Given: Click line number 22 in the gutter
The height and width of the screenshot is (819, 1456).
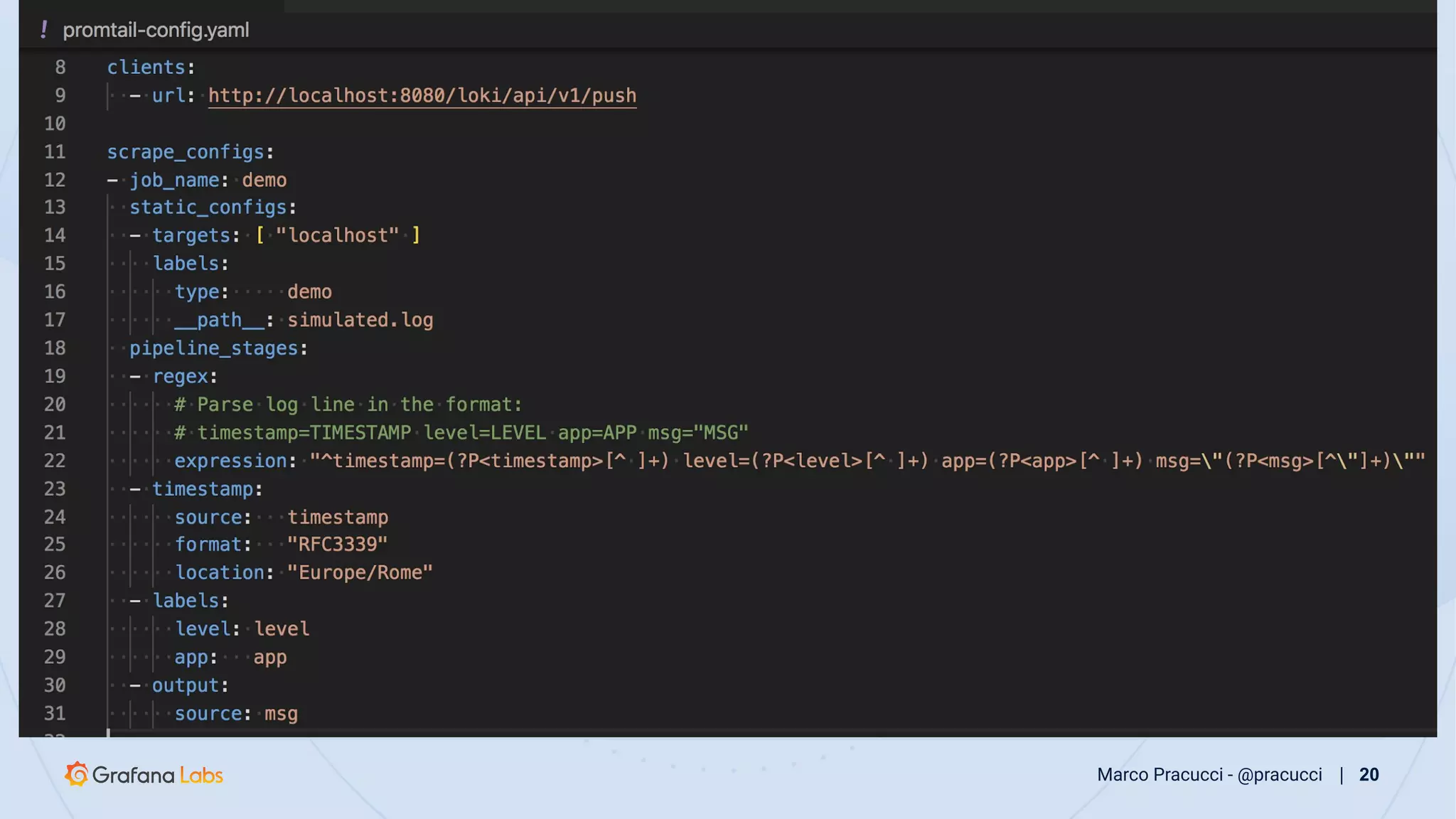Looking at the screenshot, I should [x=55, y=461].
